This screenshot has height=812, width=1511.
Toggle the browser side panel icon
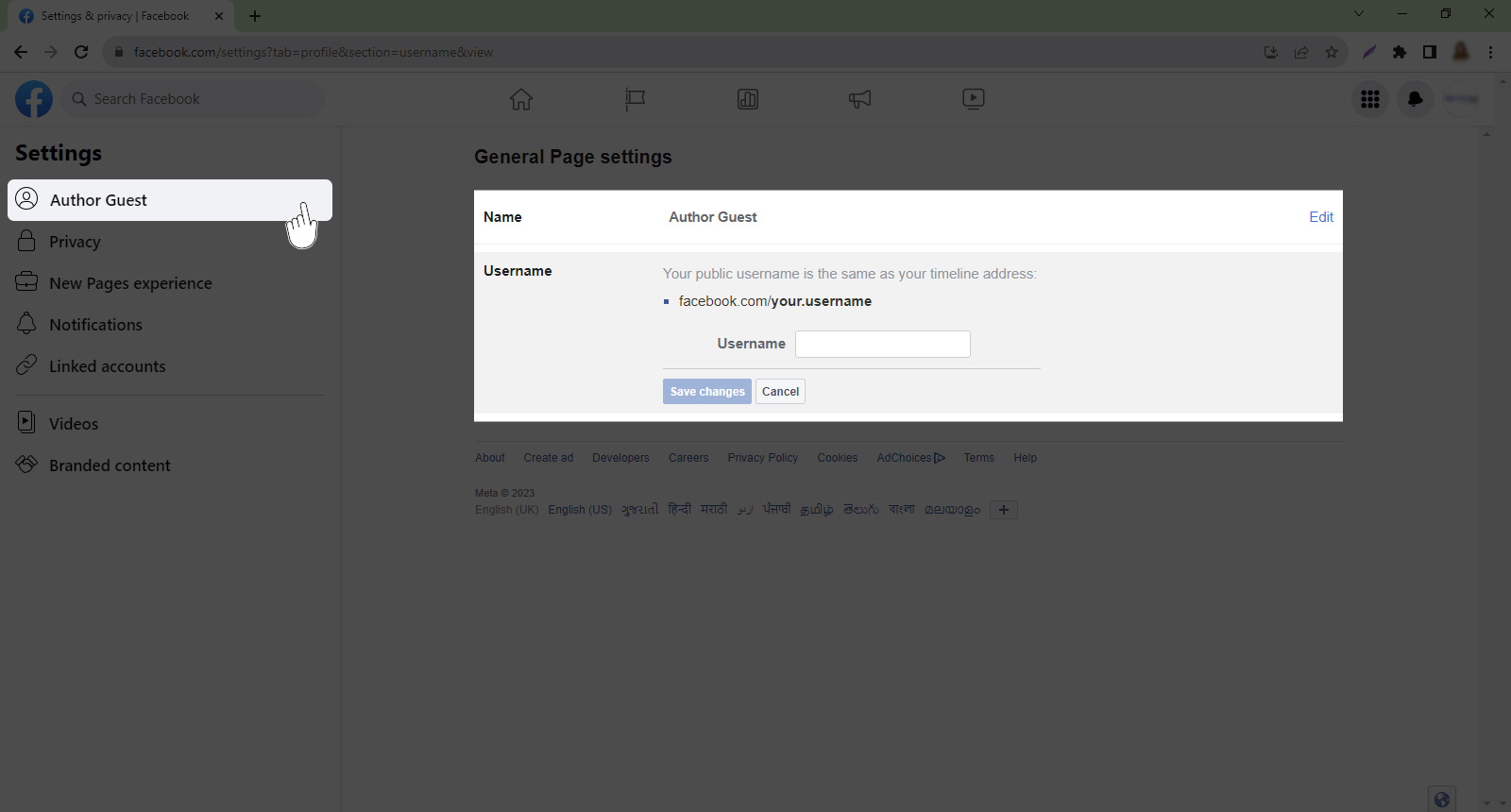[x=1430, y=52]
